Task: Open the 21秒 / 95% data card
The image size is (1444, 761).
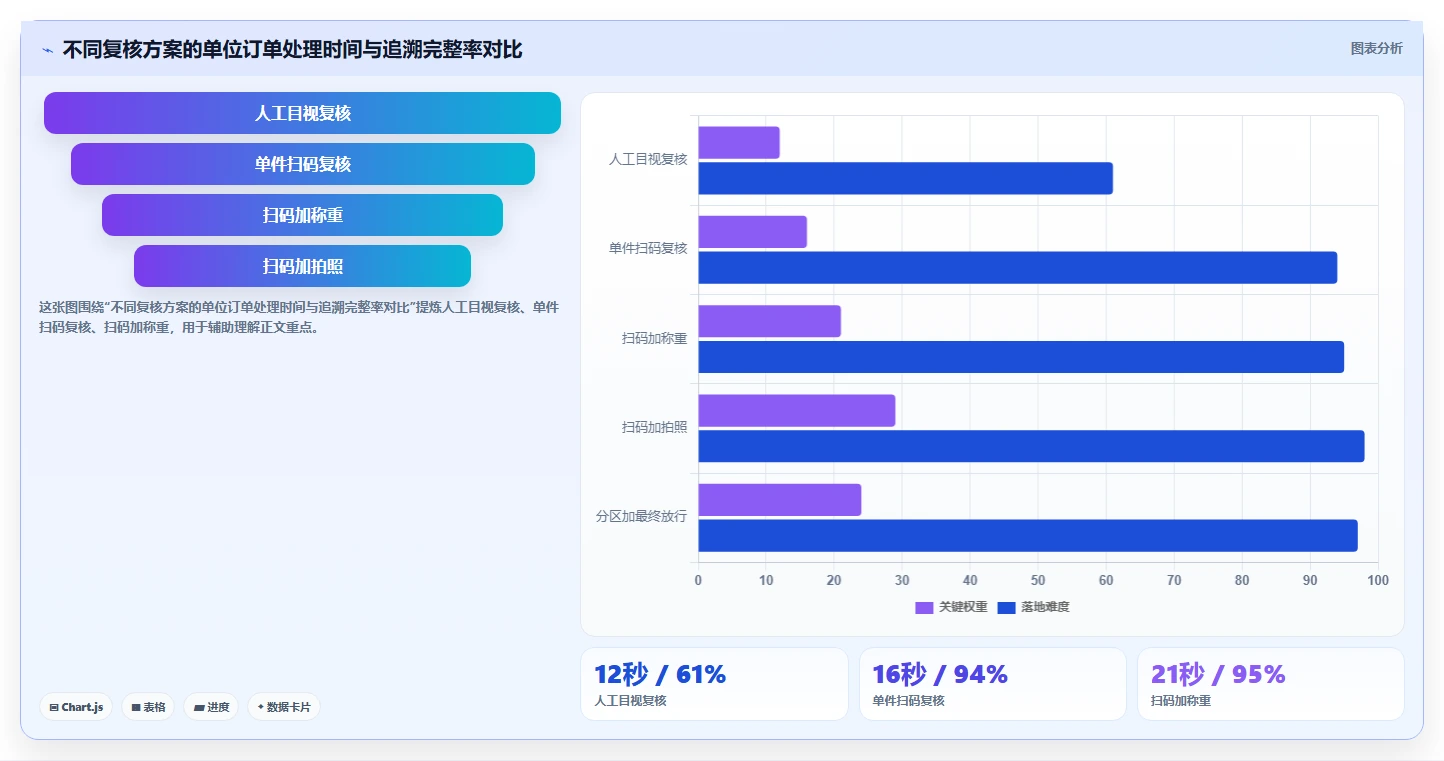Action: pos(1271,684)
